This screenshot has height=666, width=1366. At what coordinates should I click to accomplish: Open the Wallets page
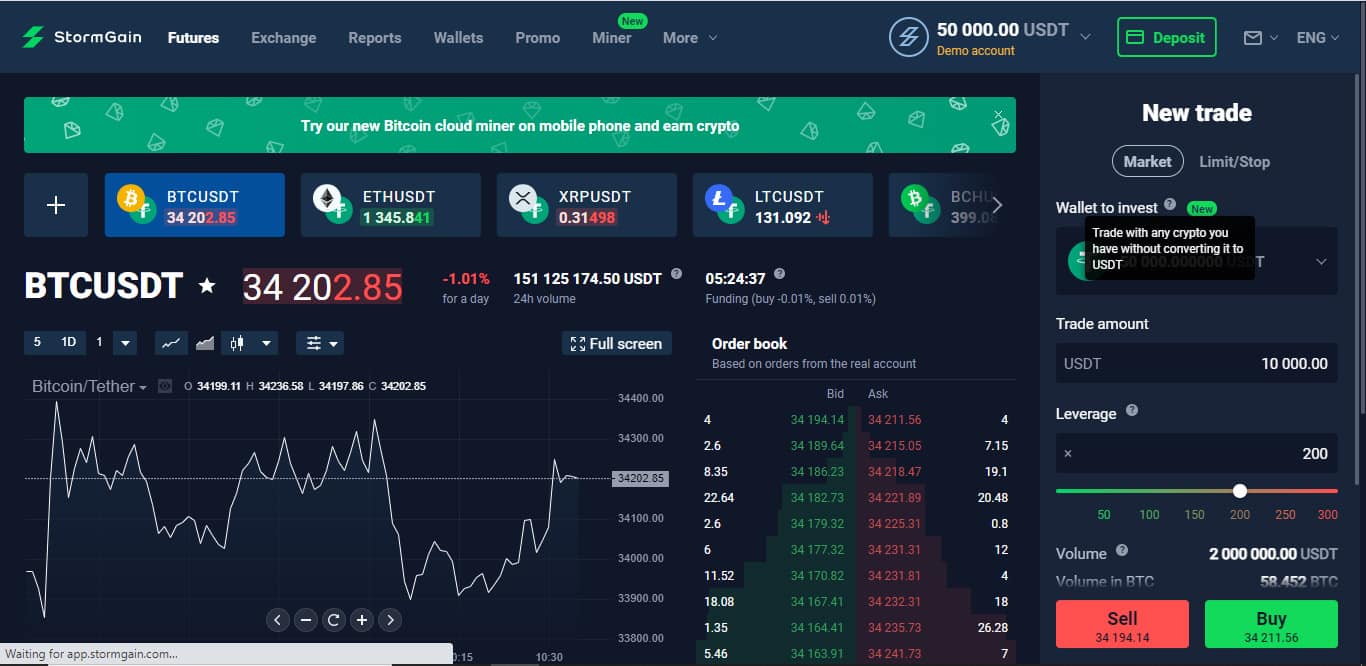click(x=458, y=38)
